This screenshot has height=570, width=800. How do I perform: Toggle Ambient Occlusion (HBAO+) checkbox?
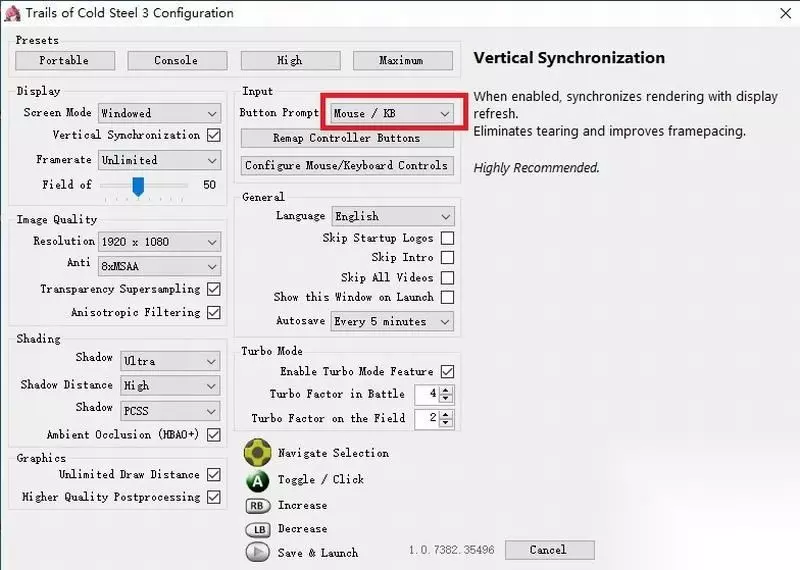(x=214, y=435)
